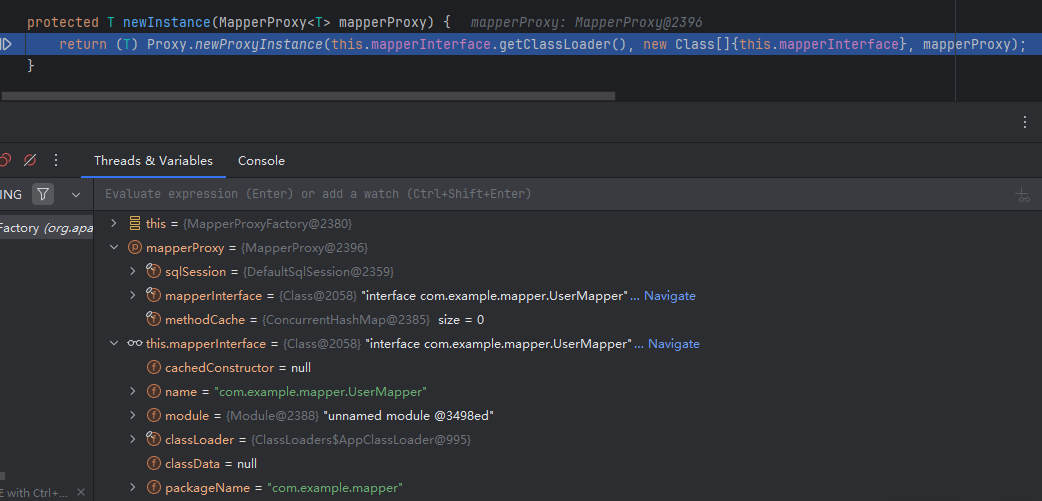This screenshot has height=501, width=1042.
Task: Click the classData field icon
Action: point(154,464)
